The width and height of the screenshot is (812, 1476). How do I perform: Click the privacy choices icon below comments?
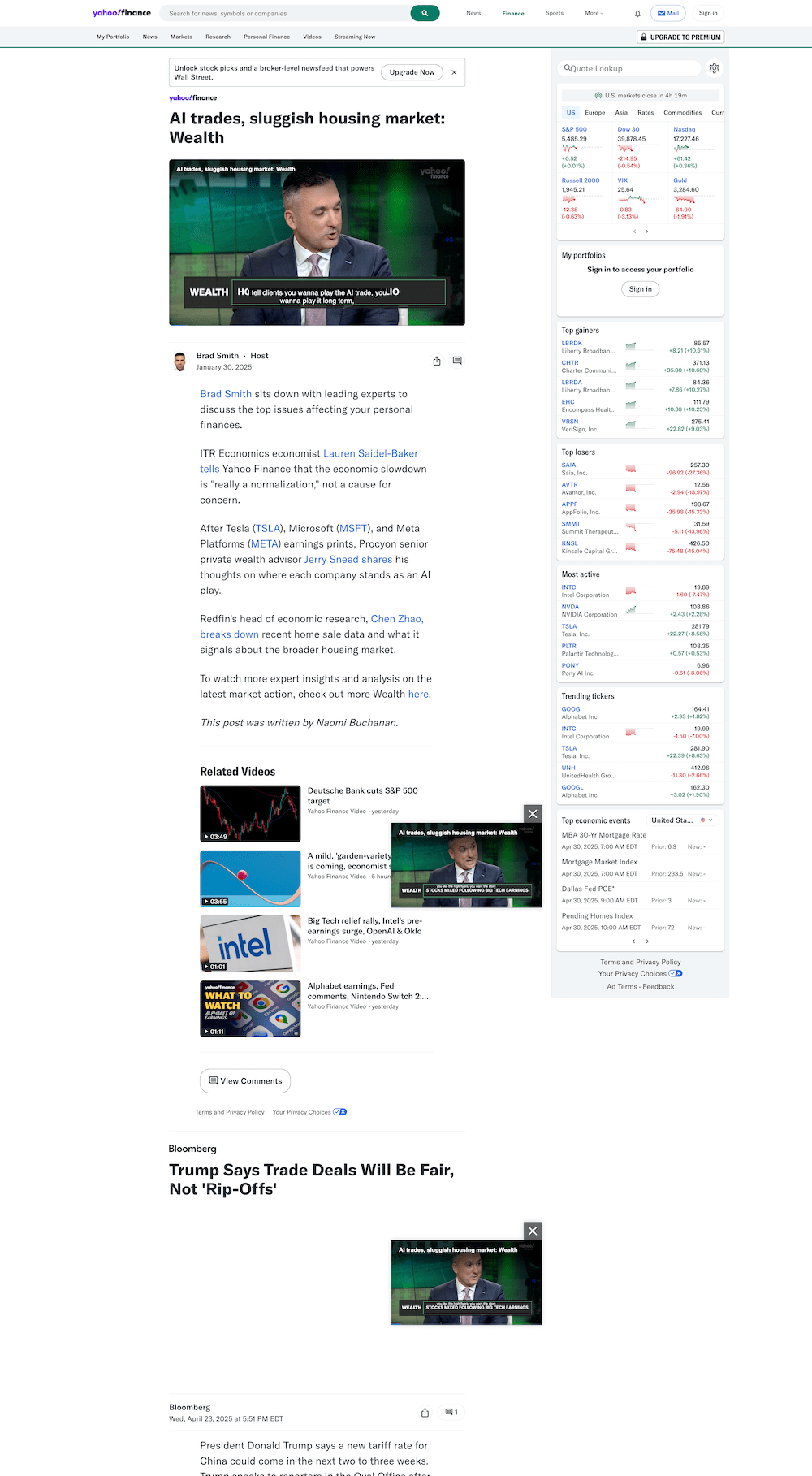(340, 1112)
